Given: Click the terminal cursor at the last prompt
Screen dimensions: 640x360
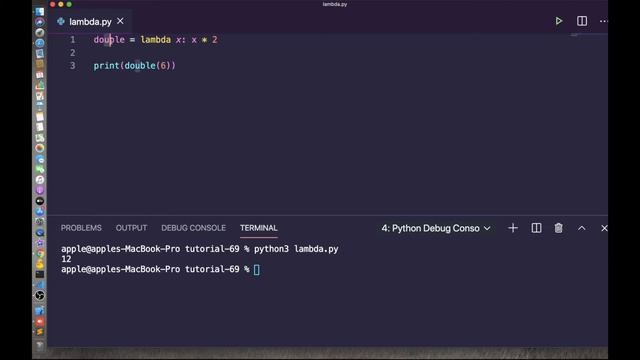Looking at the screenshot, I should pos(256,269).
